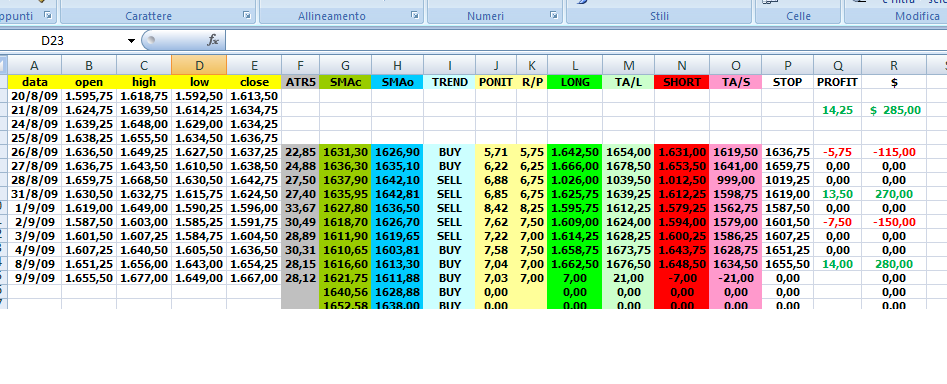Open the Appunti dialog launcher icon

coord(48,15)
